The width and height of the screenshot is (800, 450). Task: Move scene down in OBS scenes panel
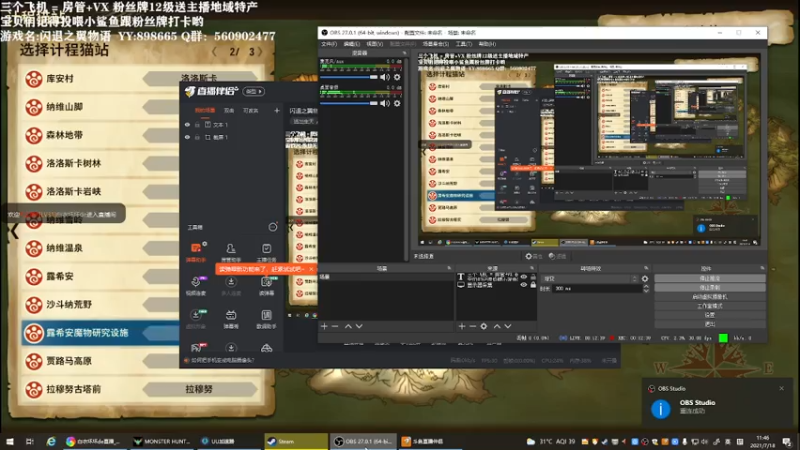click(359, 326)
